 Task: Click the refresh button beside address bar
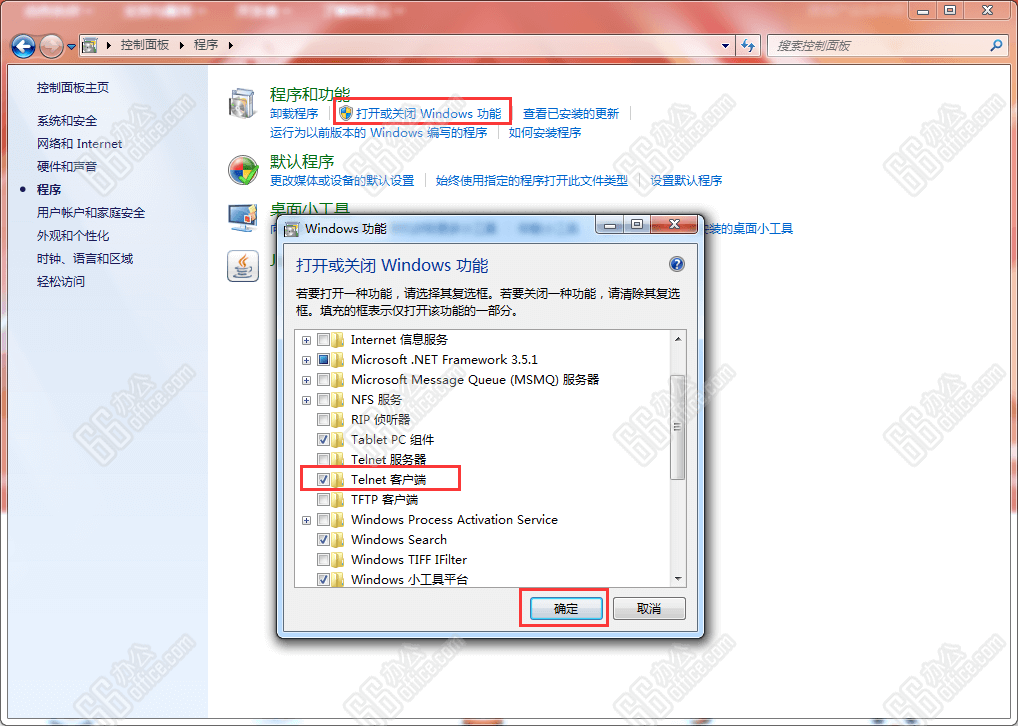click(x=749, y=45)
